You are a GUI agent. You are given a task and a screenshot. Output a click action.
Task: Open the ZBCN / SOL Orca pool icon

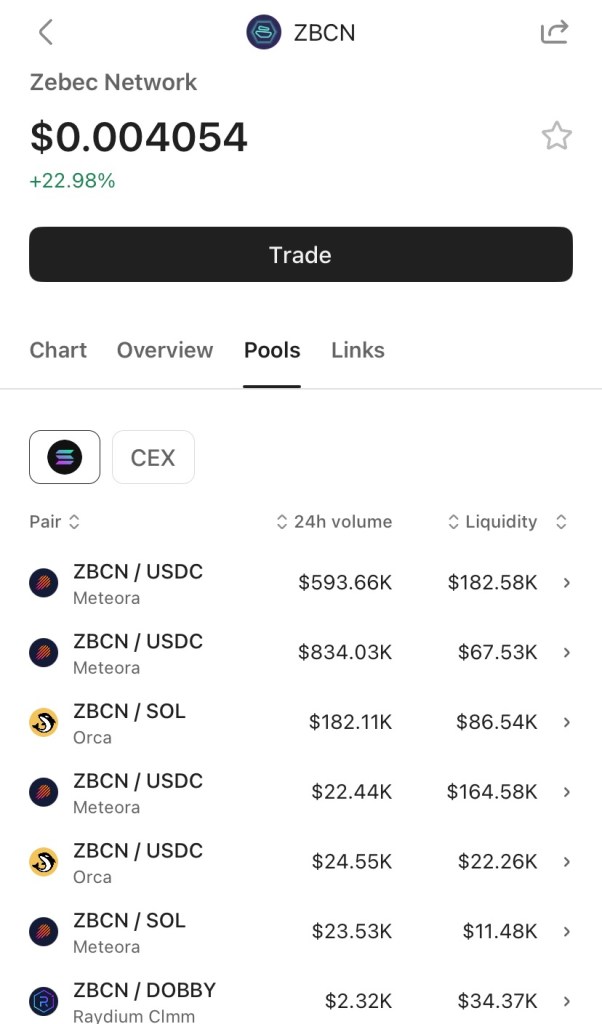(44, 723)
